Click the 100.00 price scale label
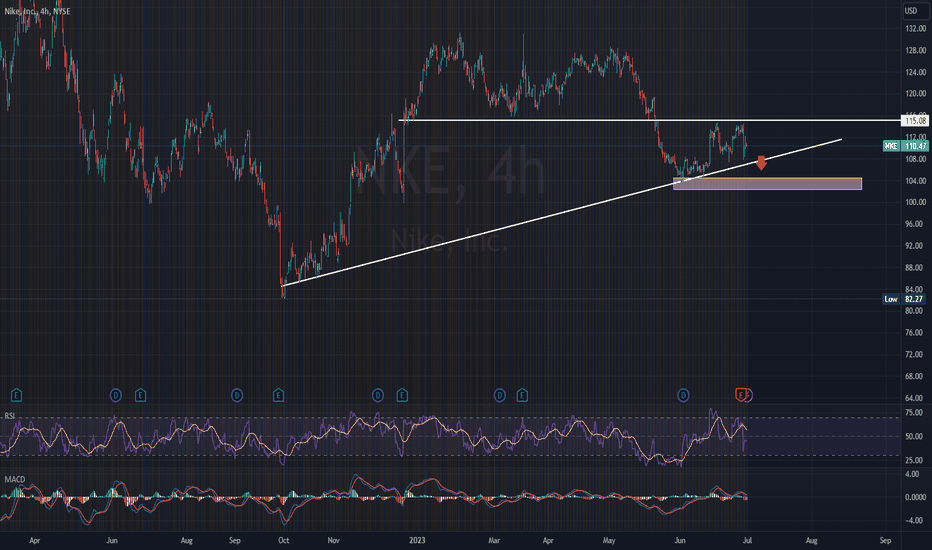 coord(916,202)
